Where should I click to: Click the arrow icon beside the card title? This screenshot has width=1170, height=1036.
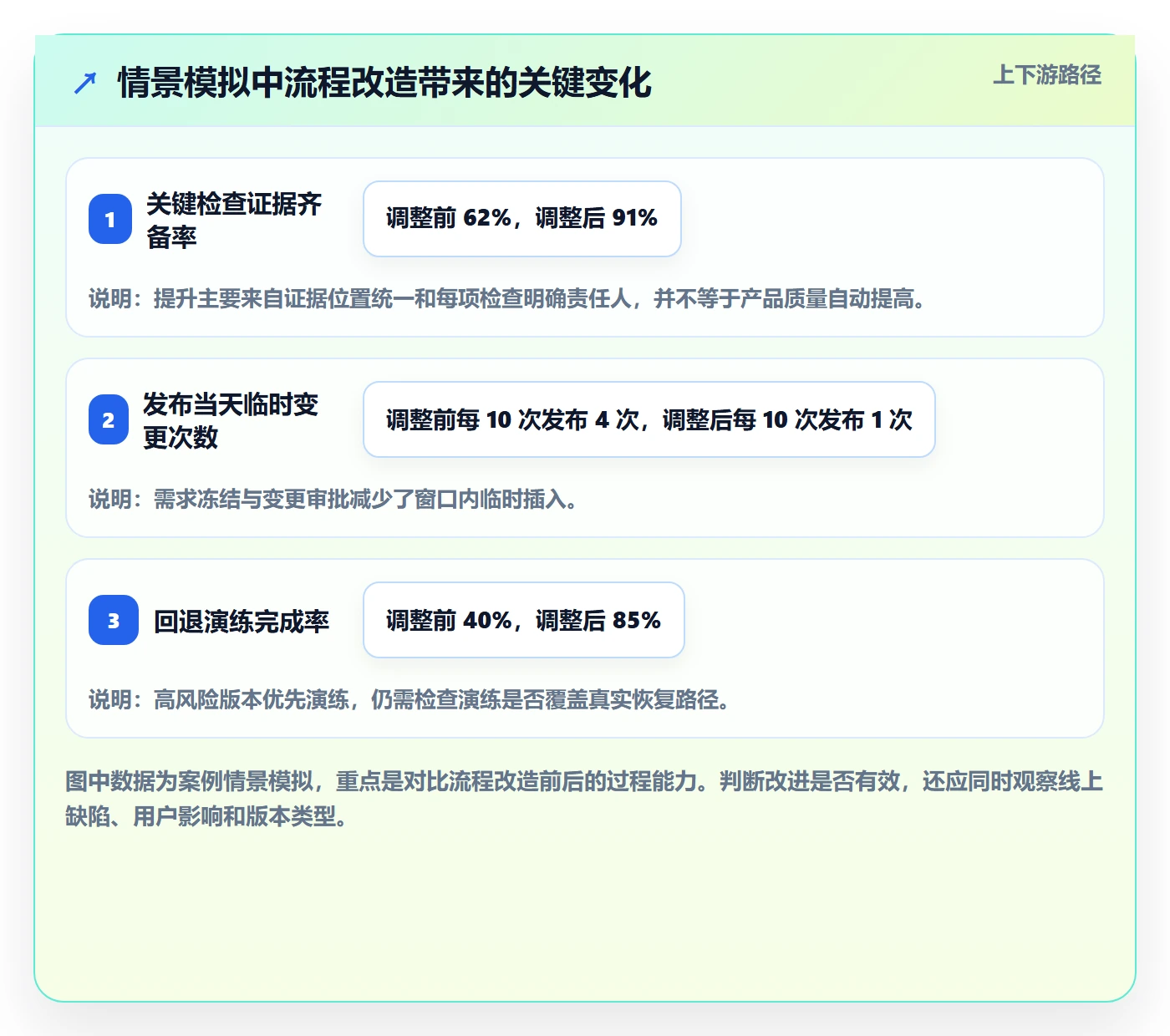[85, 83]
